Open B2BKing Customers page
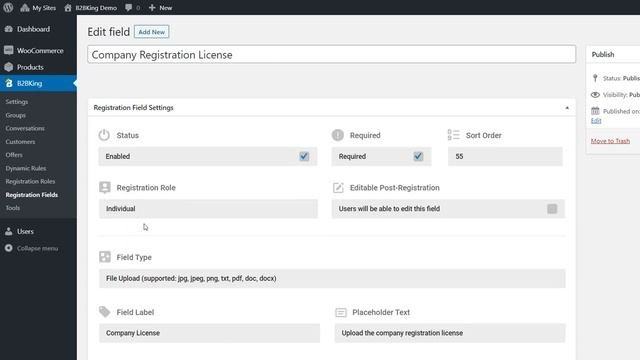Screen dimensions: 640x360 pos(20,142)
